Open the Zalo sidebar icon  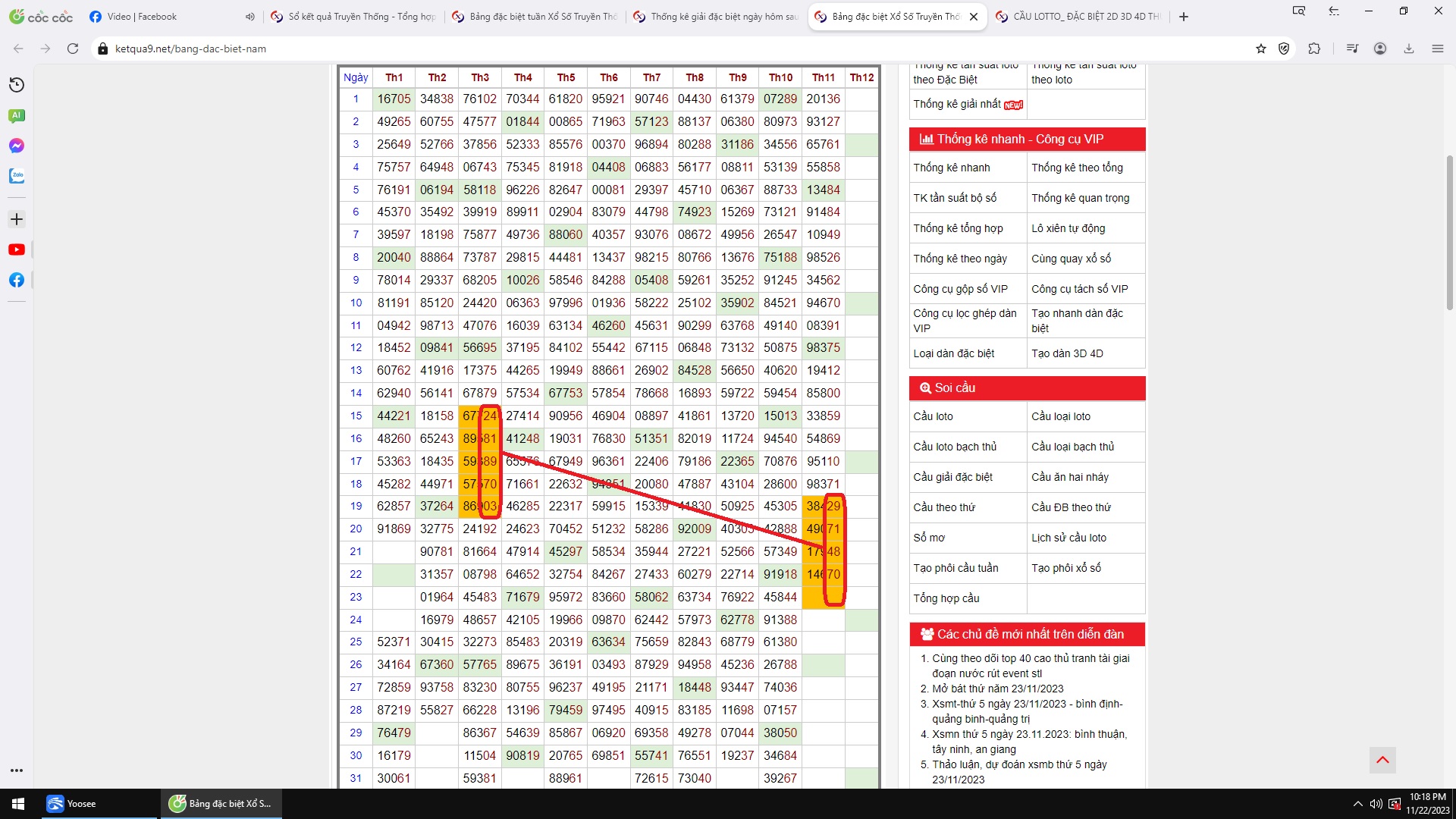pos(17,176)
